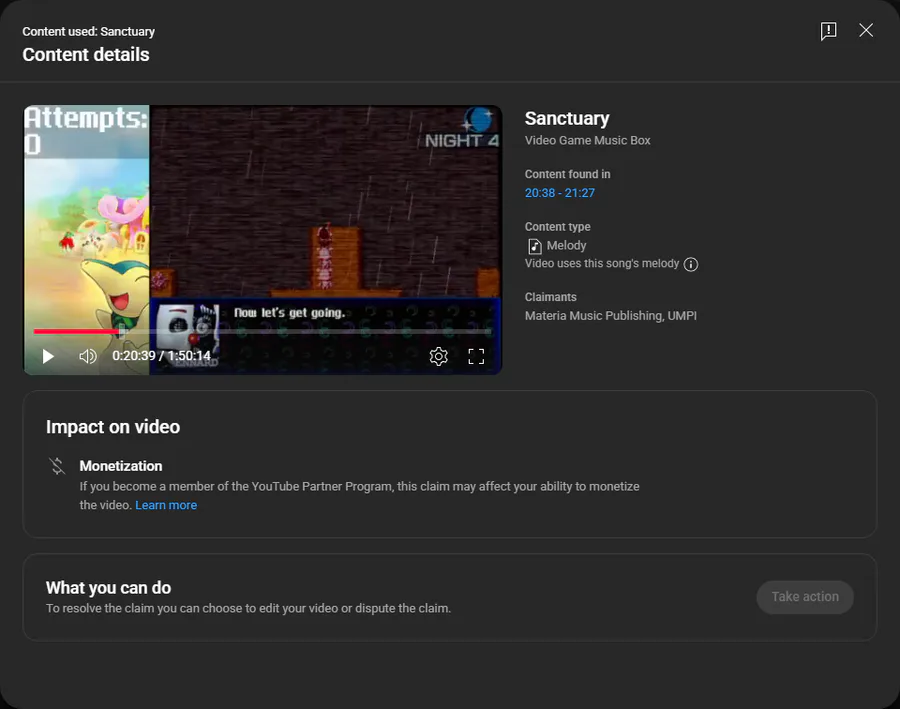This screenshot has height=709, width=900.
Task: Show info about melody content type
Action: pos(691,264)
